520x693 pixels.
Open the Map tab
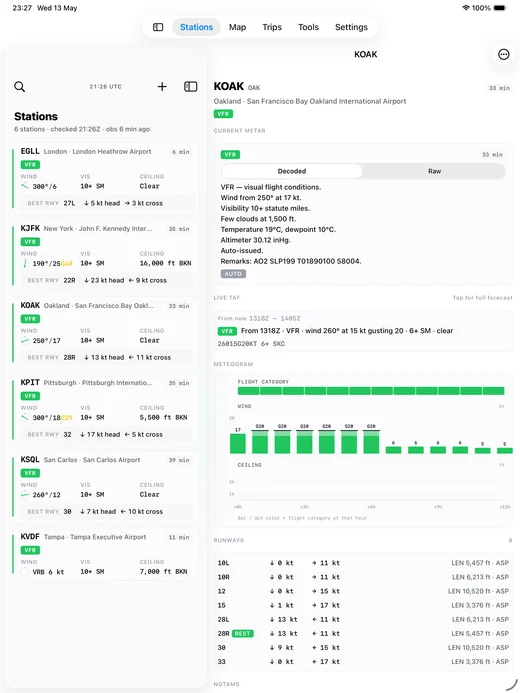click(237, 27)
